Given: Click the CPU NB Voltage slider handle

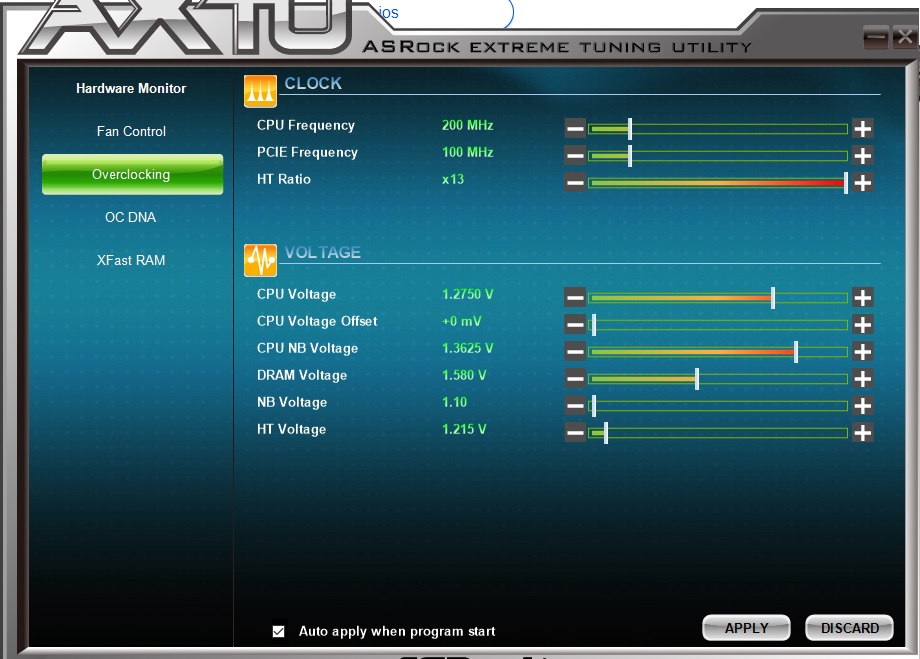Looking at the screenshot, I should click(x=796, y=352).
